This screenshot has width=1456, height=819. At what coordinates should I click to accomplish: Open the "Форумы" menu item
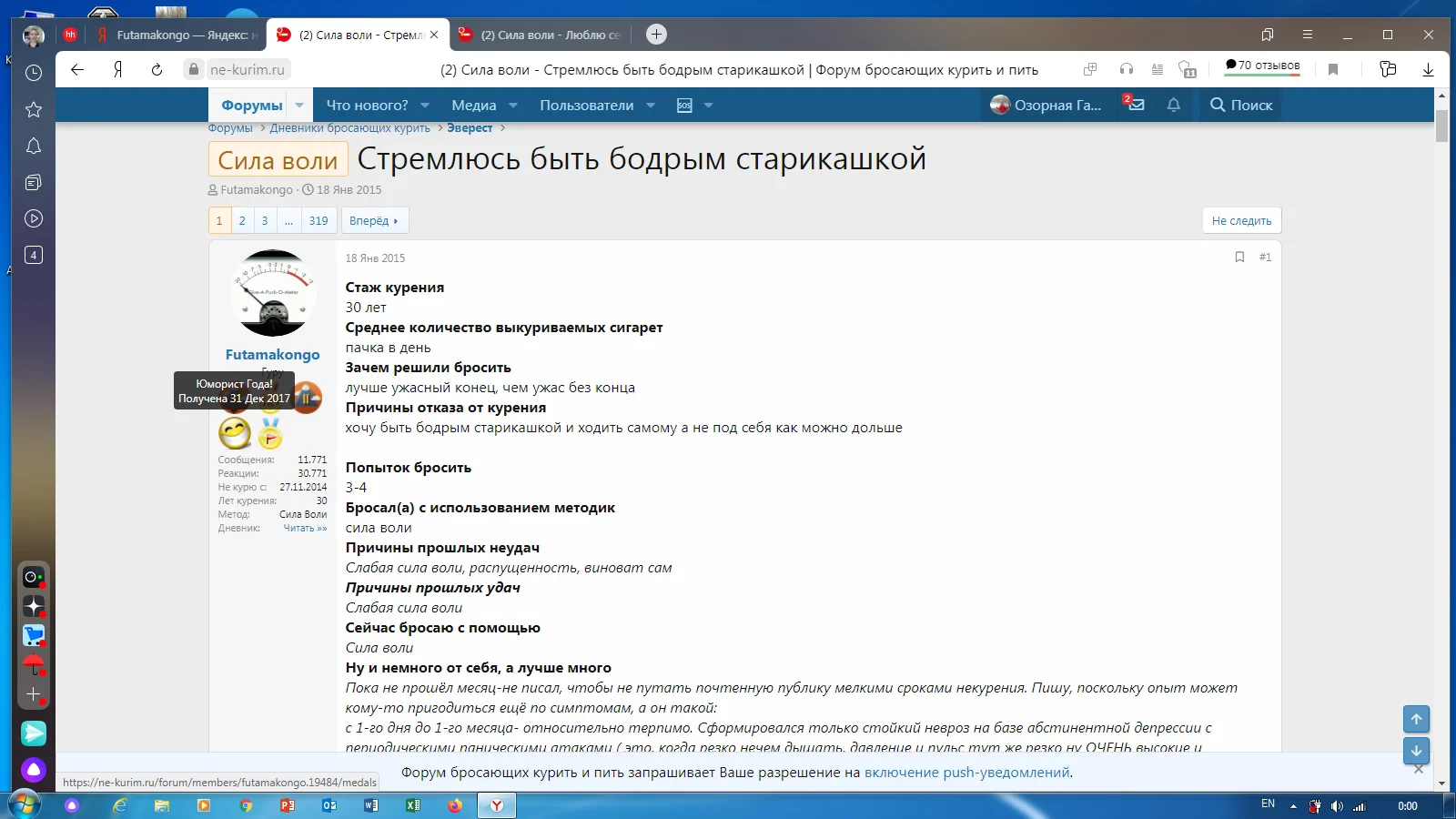[252, 105]
